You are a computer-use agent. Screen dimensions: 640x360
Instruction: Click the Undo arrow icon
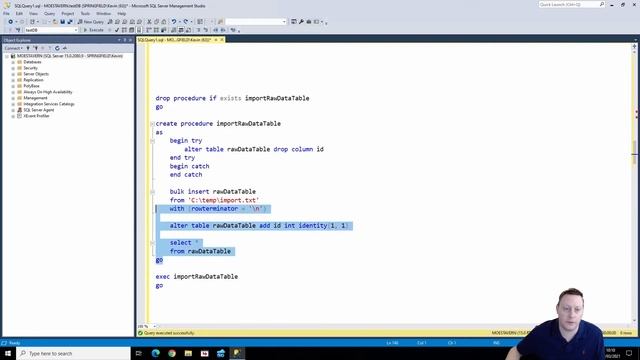click(x=173, y=22)
